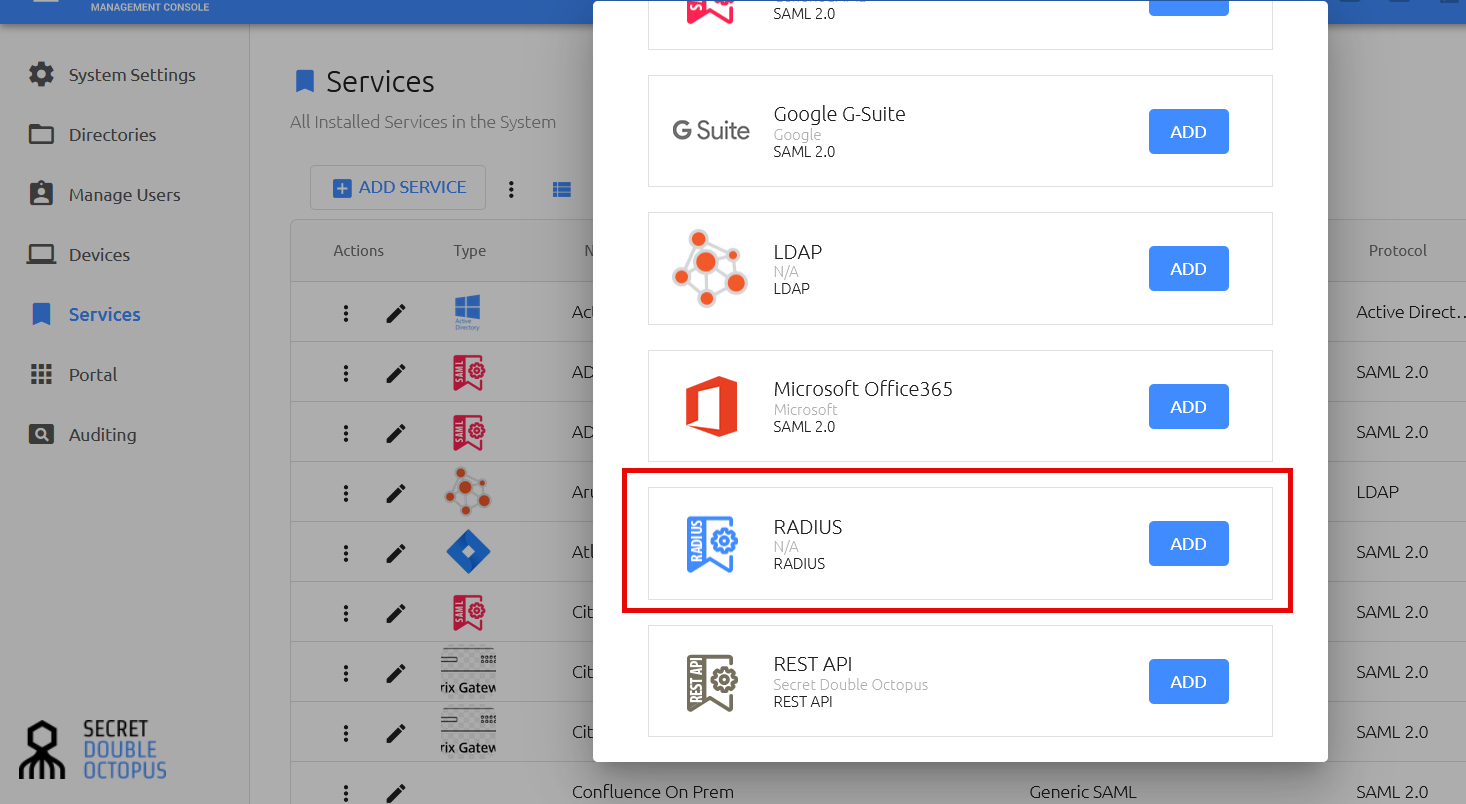
Task: Add the RADIUS service
Action: [x=1188, y=544]
